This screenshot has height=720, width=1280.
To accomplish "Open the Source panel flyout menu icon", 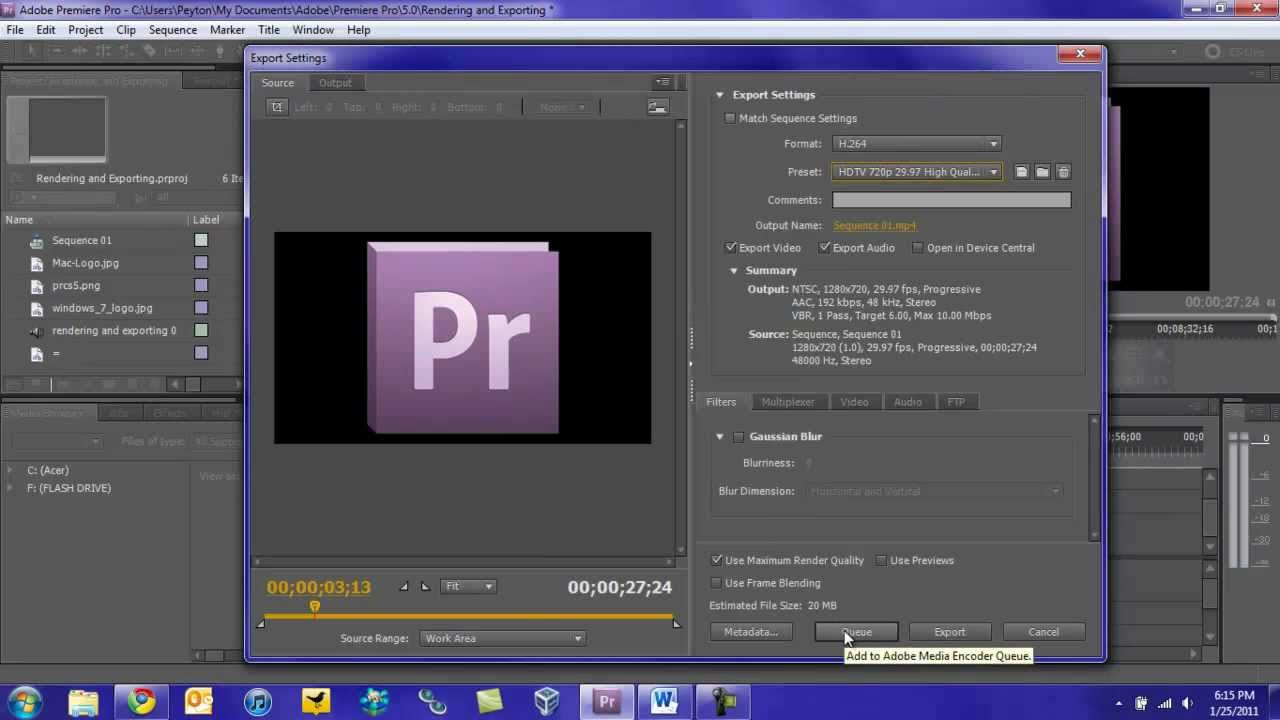I will click(x=662, y=82).
